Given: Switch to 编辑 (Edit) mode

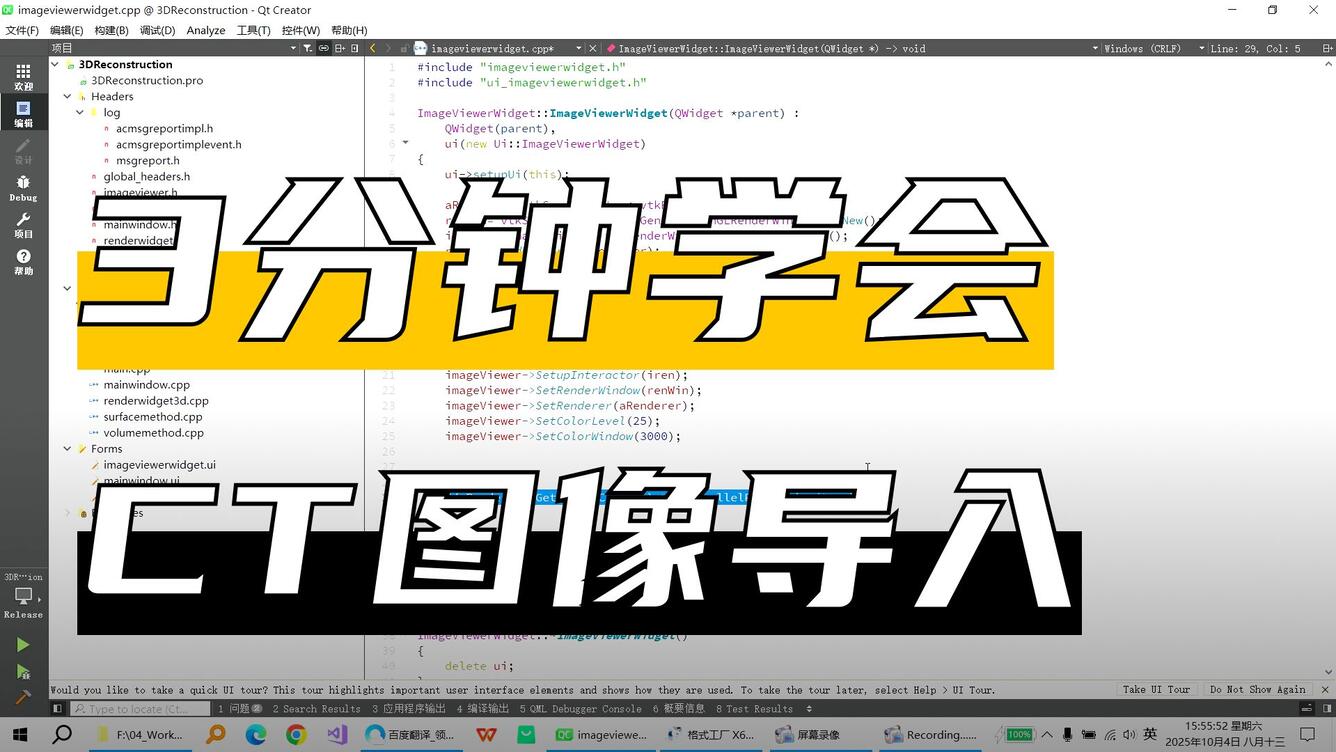Looking at the screenshot, I should click(23, 113).
